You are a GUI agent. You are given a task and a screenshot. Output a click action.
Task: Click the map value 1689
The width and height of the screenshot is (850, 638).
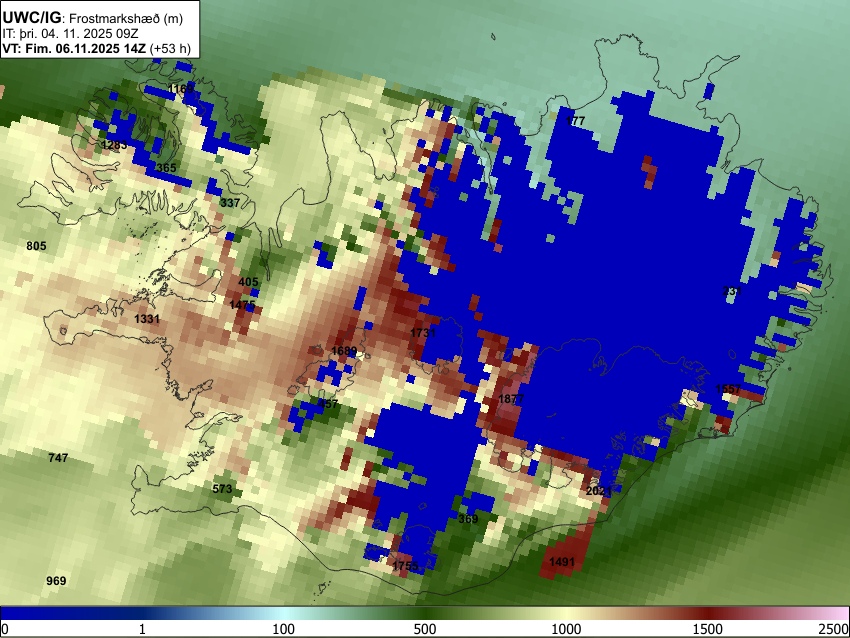[344, 351]
